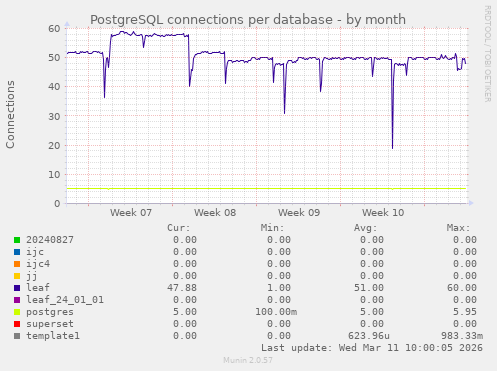This screenshot has height=371, width=497.
Task: Click the yellow jj legend swatch
Action: pyautogui.click(x=17, y=276)
